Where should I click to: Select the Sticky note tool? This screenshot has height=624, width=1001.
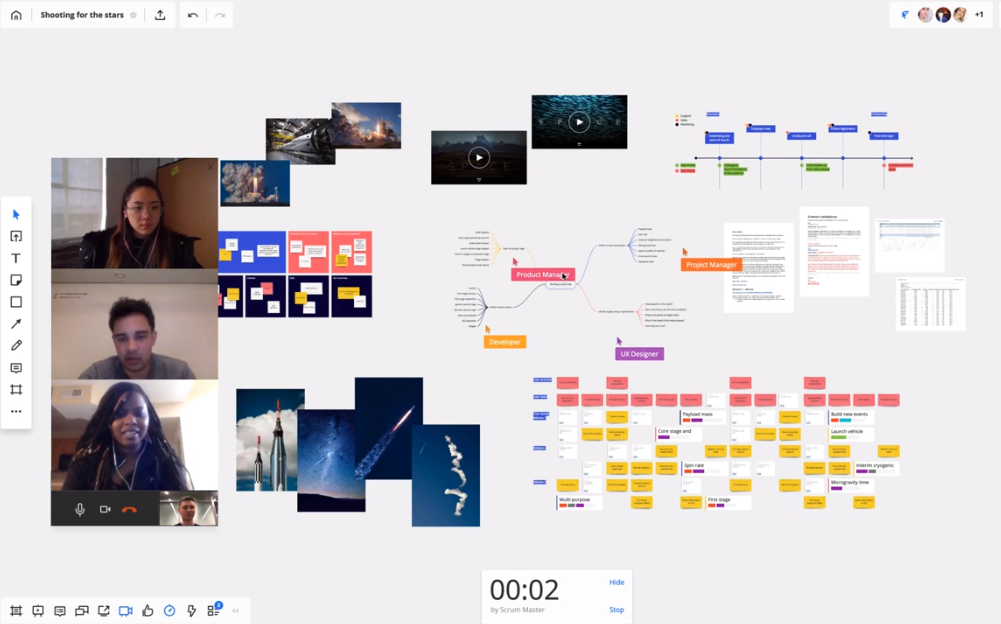pos(16,280)
